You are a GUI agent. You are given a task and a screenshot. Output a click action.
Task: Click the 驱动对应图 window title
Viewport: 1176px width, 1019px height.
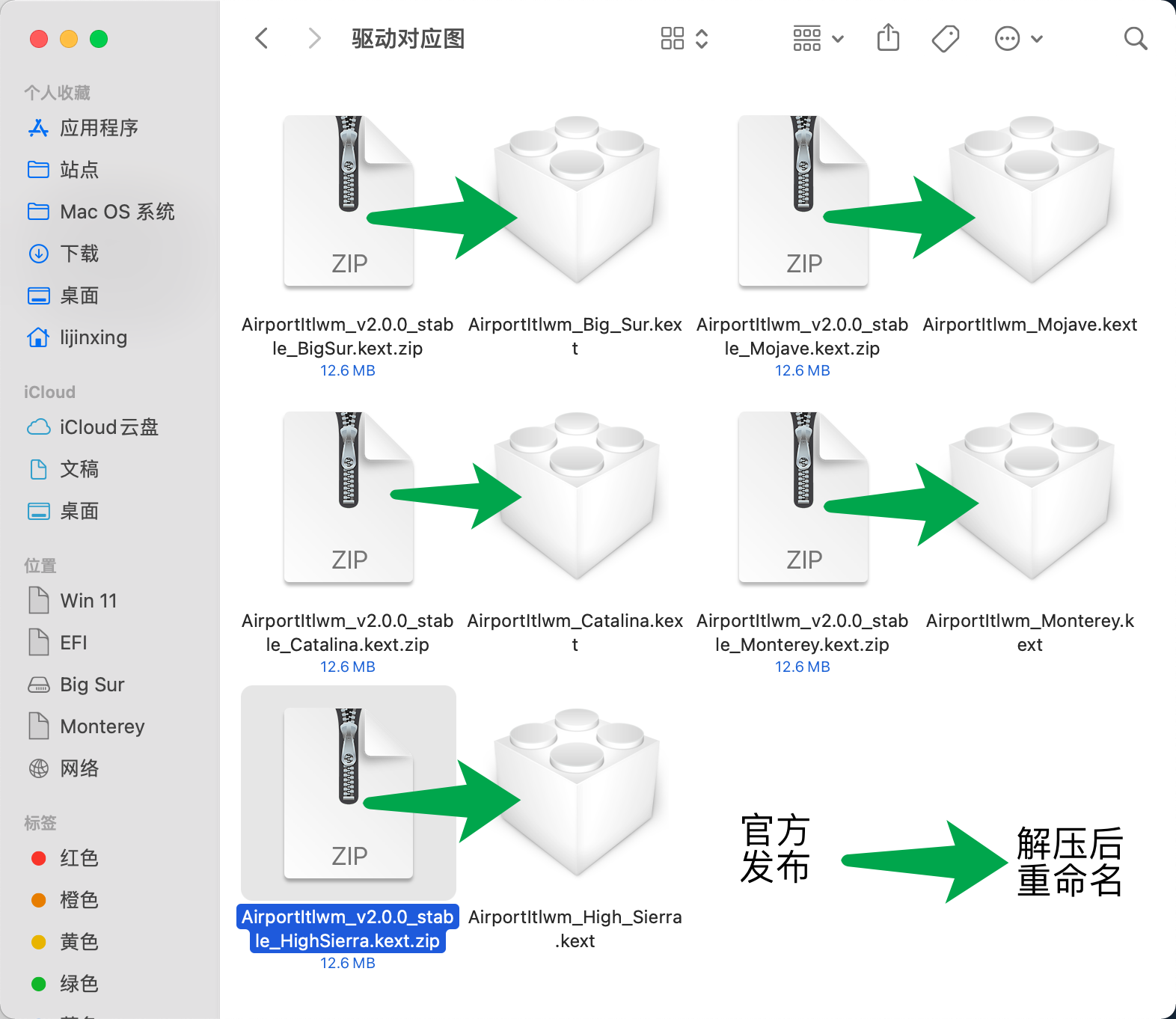[408, 38]
